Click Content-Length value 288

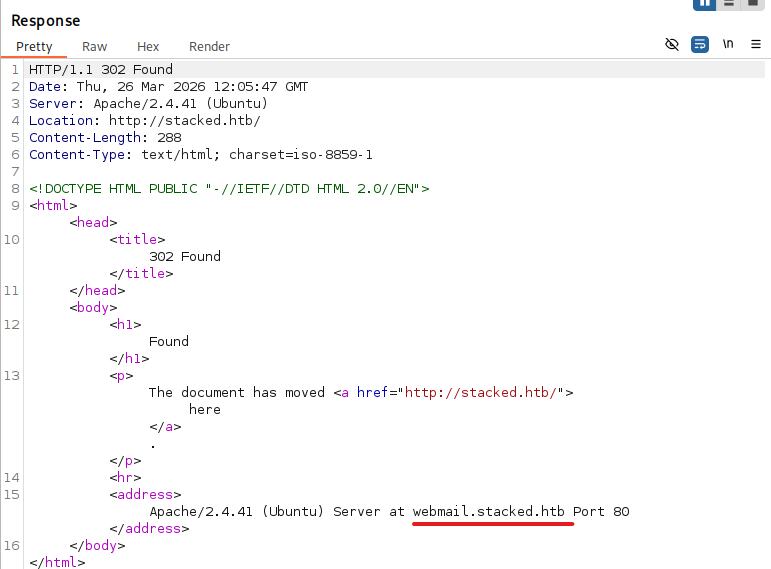click(x=169, y=138)
